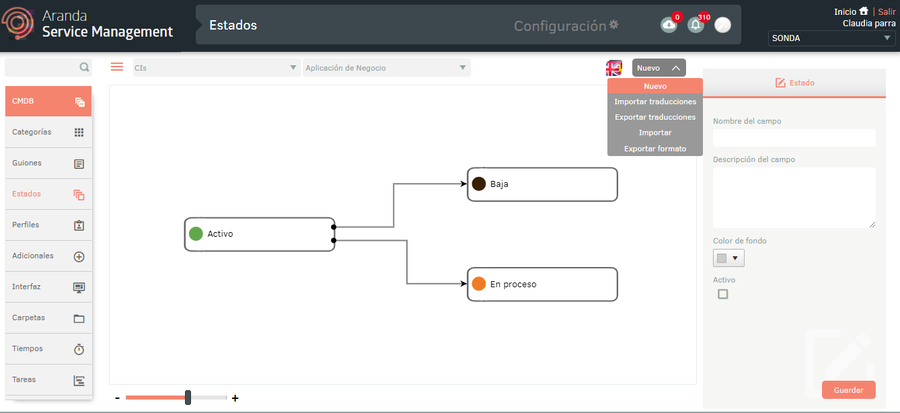Image resolution: width=900 pixels, height=413 pixels.
Task: Click the Tiempos stopwatch icon
Action: pos(79,349)
